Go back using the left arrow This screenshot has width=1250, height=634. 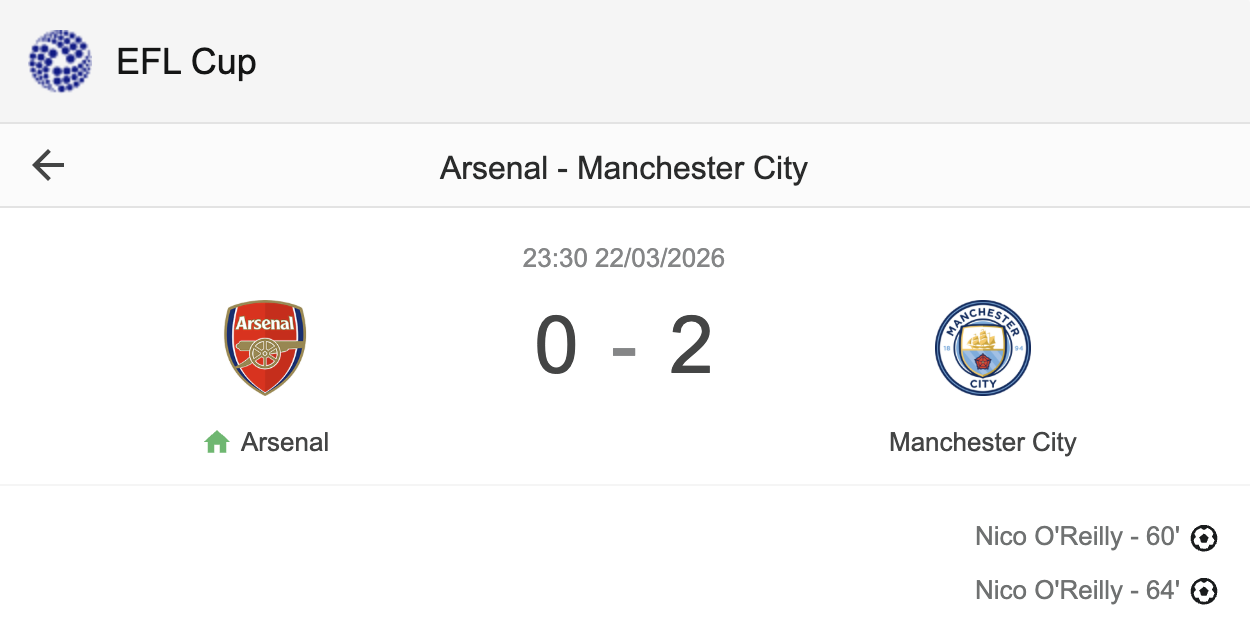pos(48,165)
